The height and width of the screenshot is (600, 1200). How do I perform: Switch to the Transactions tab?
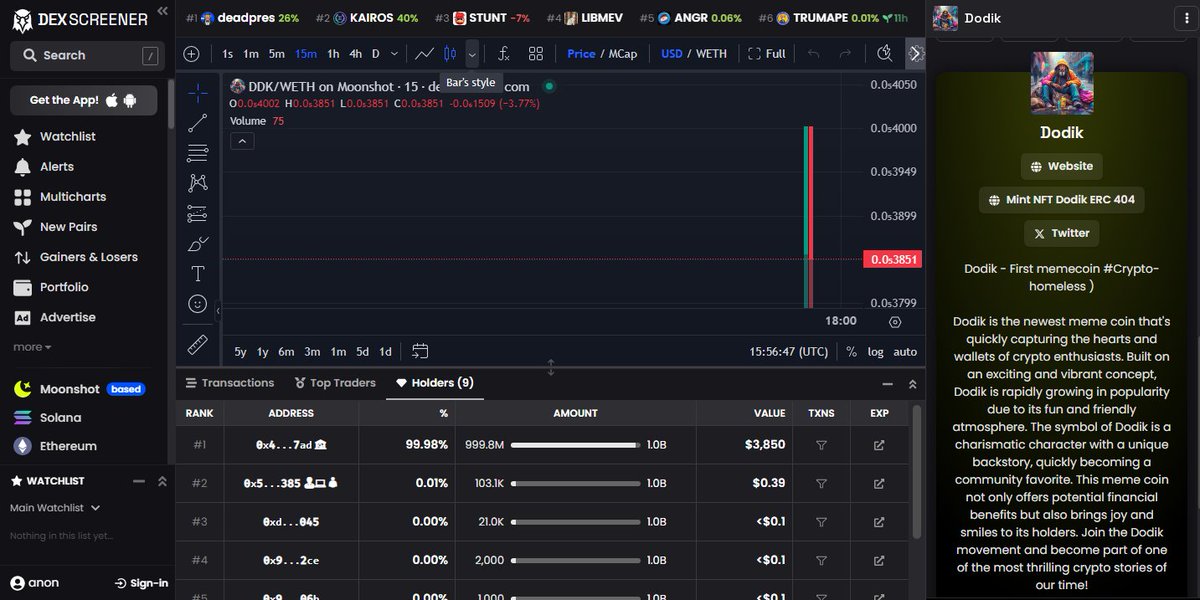230,383
